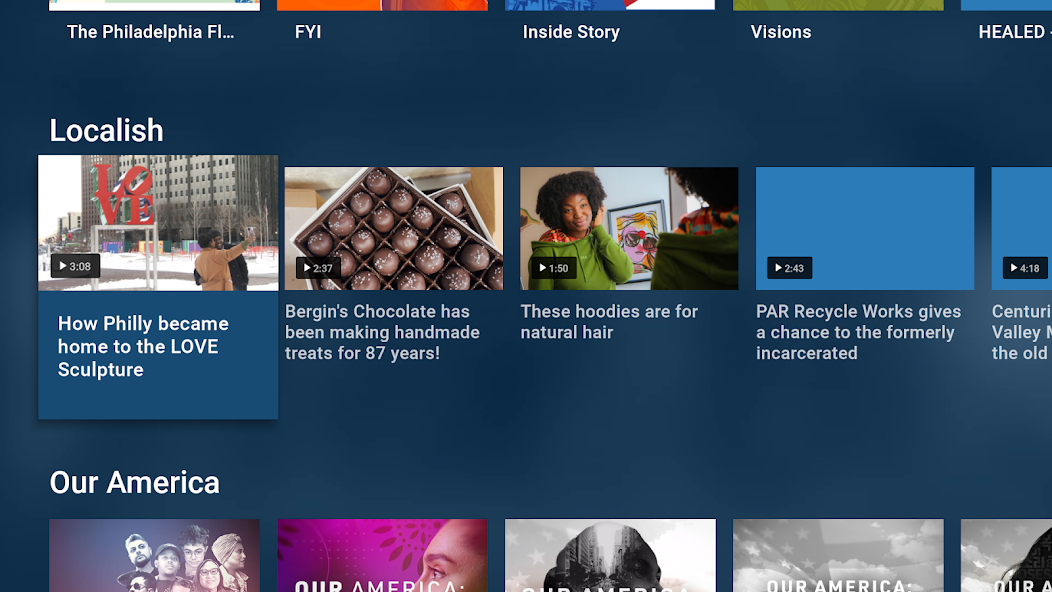Open the LOVE sculpture thumbnail image
Screen dimensions: 1052x592
(158, 223)
